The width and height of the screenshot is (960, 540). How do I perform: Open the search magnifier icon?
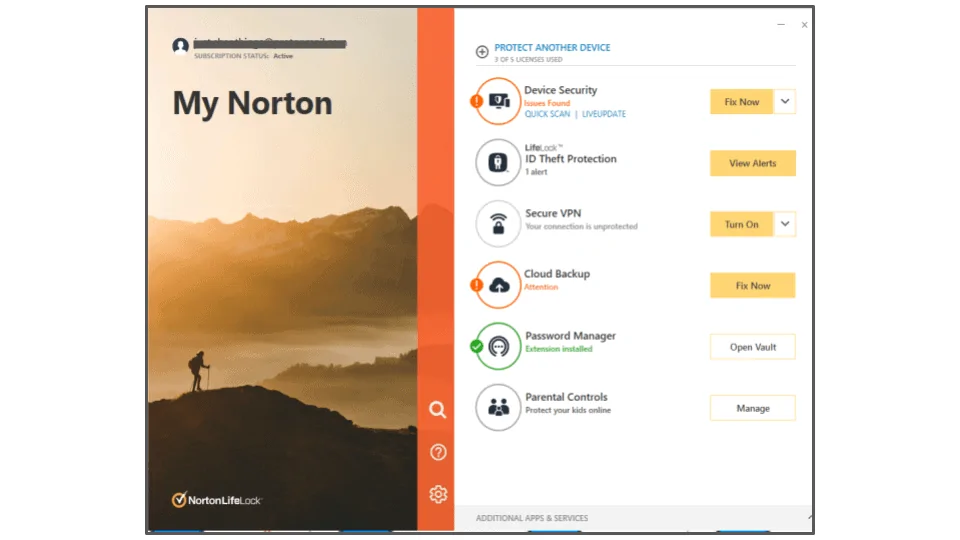click(x=437, y=410)
